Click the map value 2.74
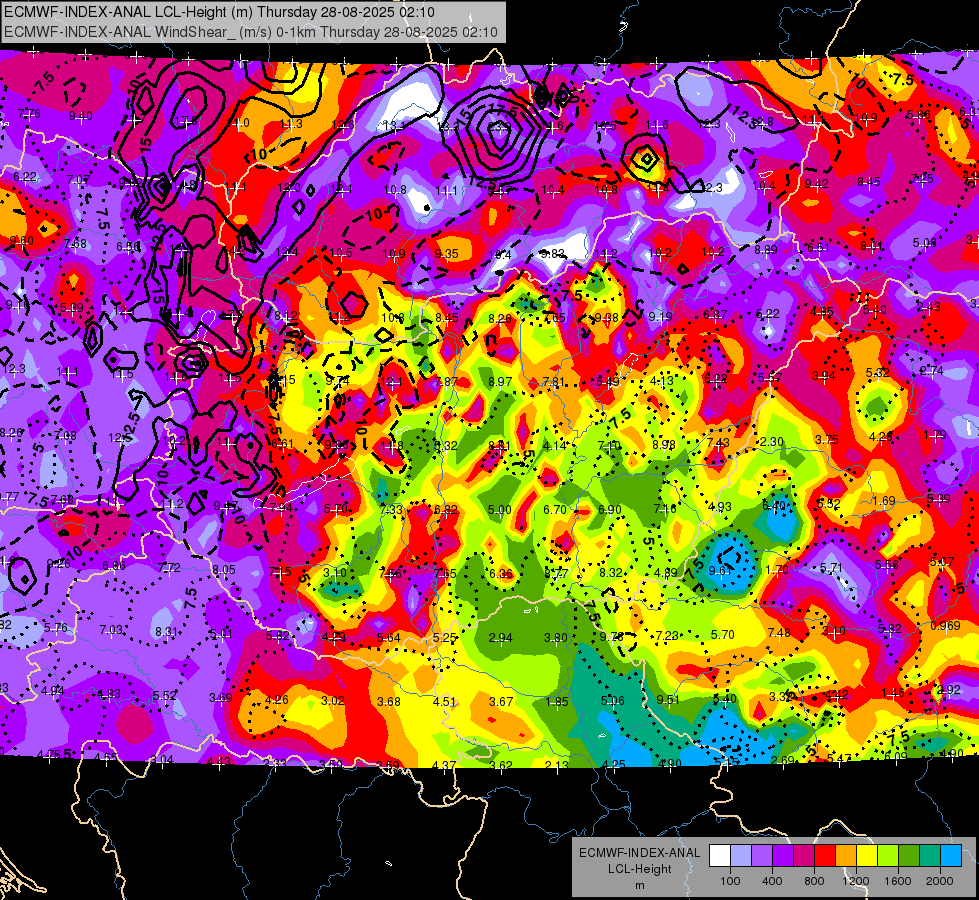 tap(932, 370)
